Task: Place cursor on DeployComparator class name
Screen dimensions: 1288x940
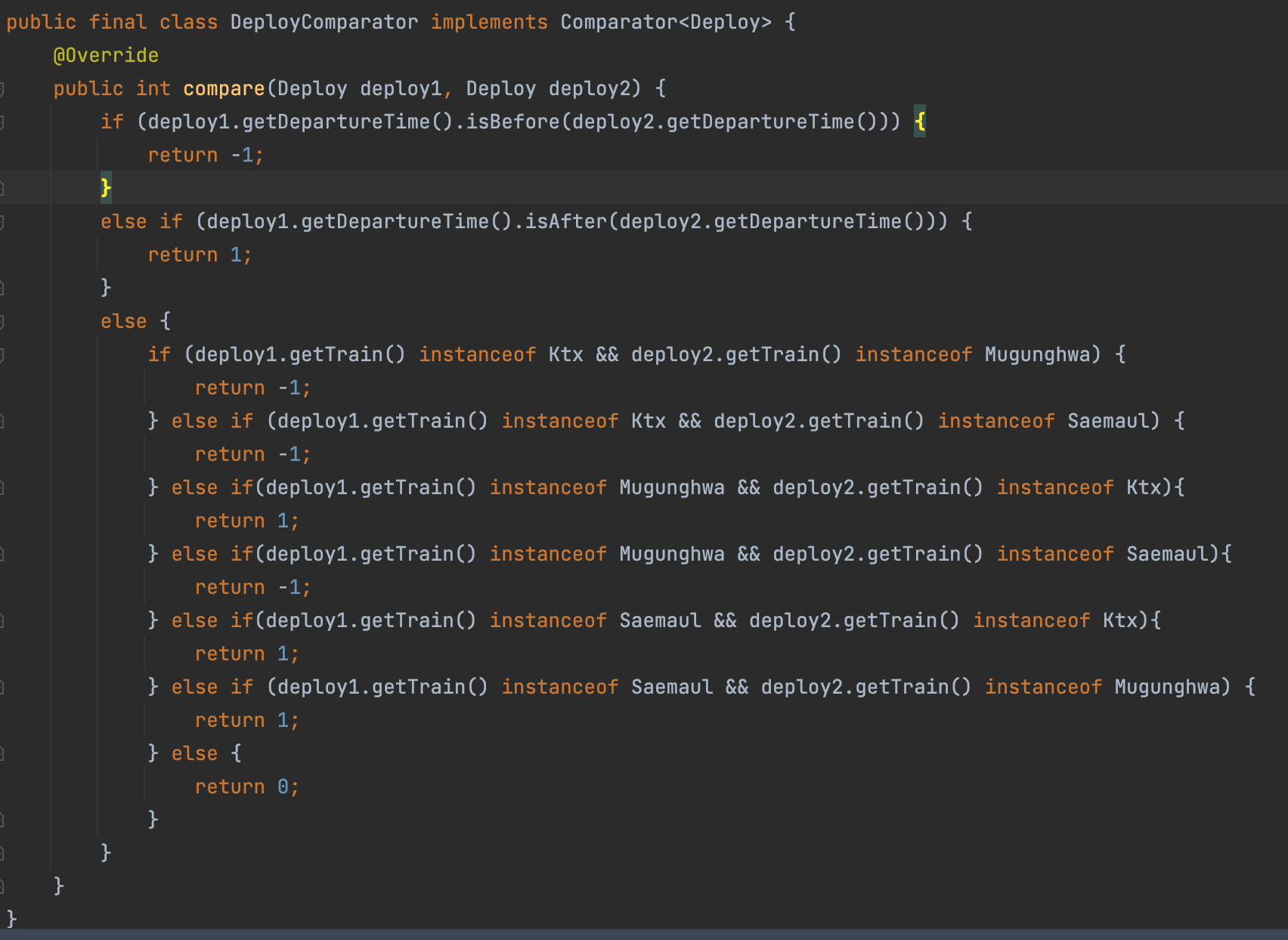Action: [324, 22]
